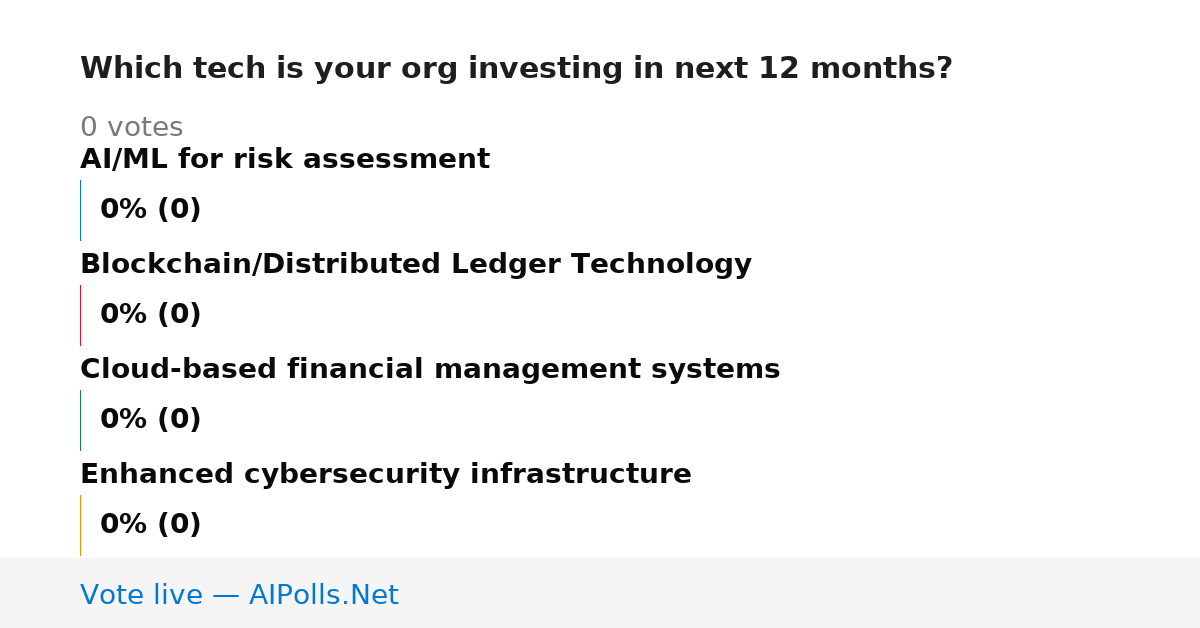Image resolution: width=1200 pixels, height=628 pixels.
Task: Click the red bar under Blockchain option
Action: click(x=80, y=315)
